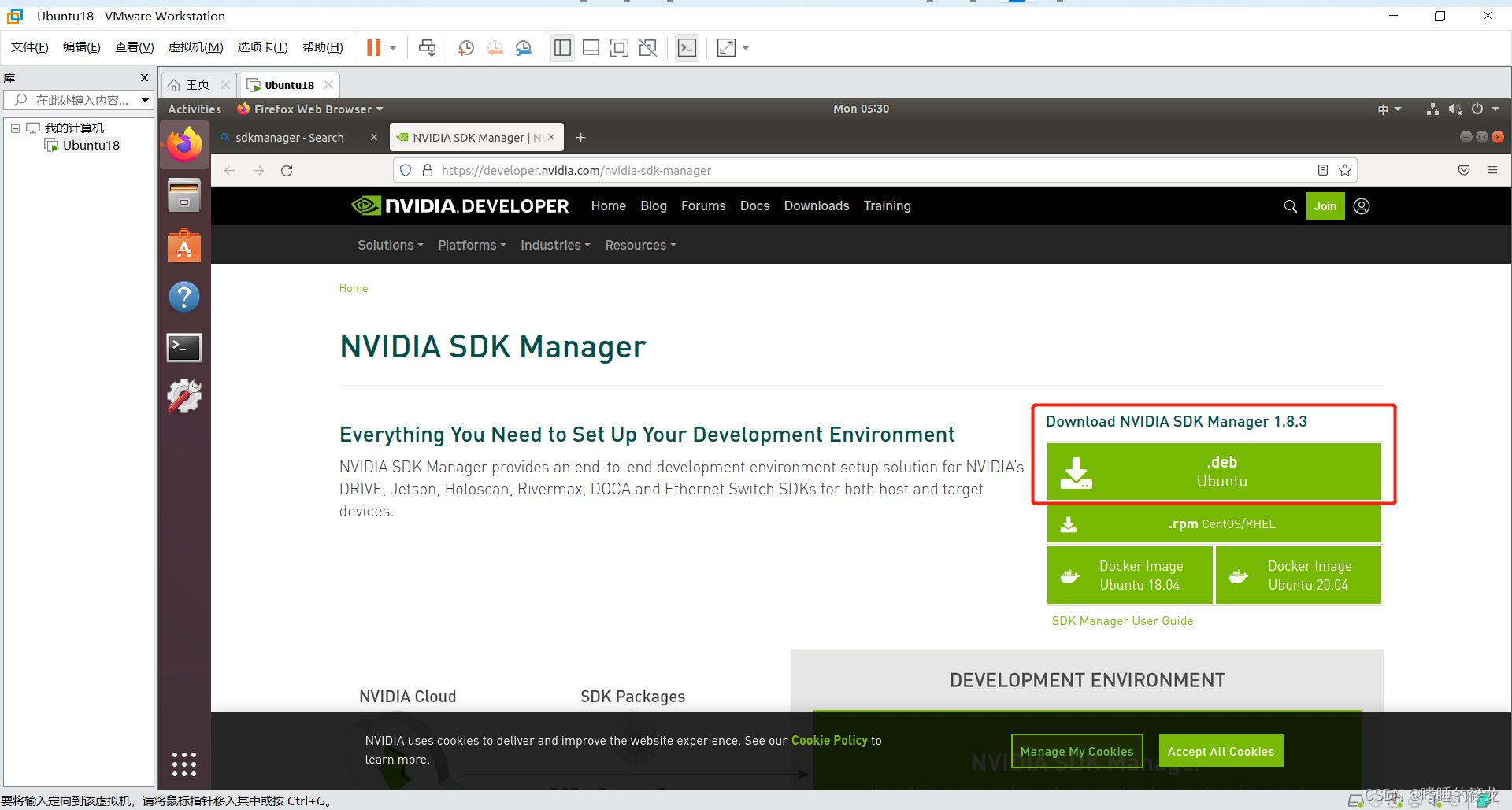Open the stretch display dropdown arrow
Image resolution: width=1512 pixels, height=810 pixels.
tap(746, 48)
